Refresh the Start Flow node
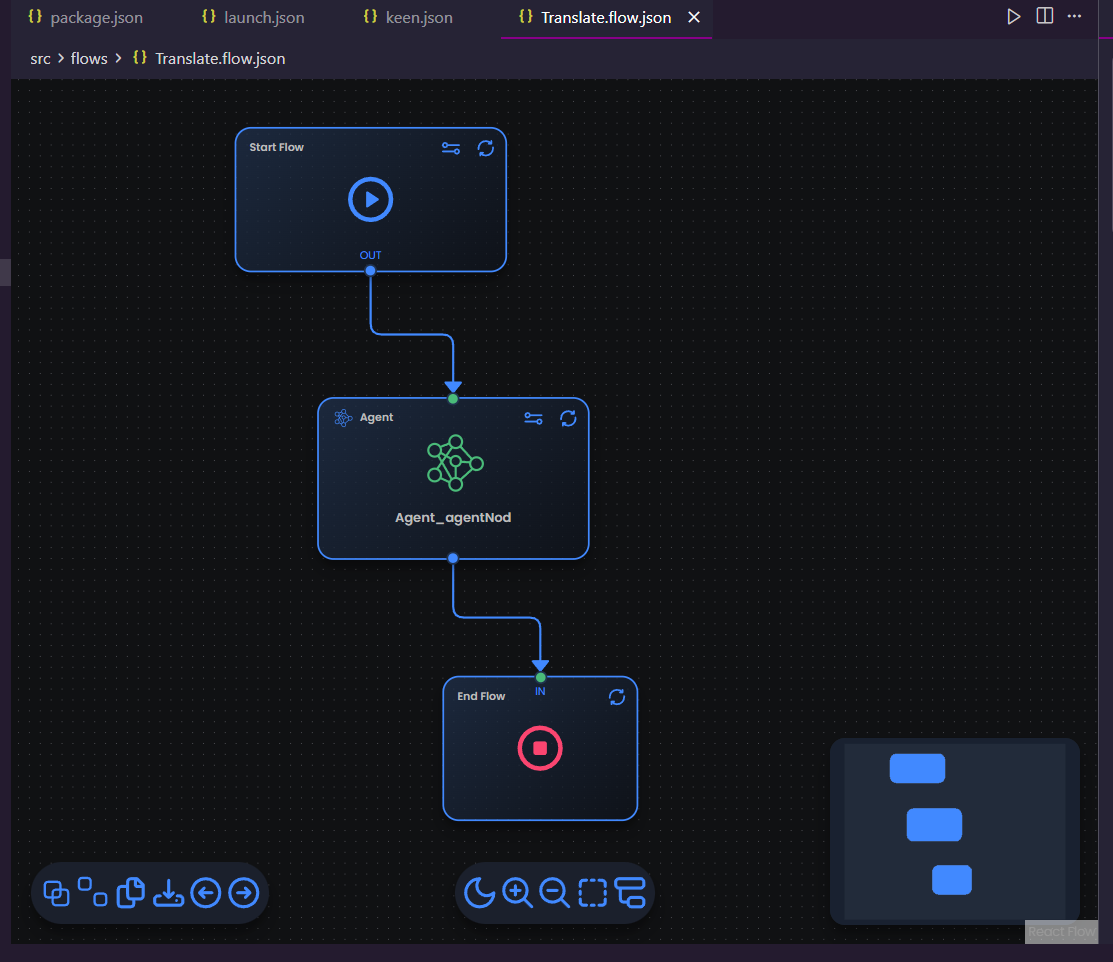The width and height of the screenshot is (1113, 962). tap(486, 148)
